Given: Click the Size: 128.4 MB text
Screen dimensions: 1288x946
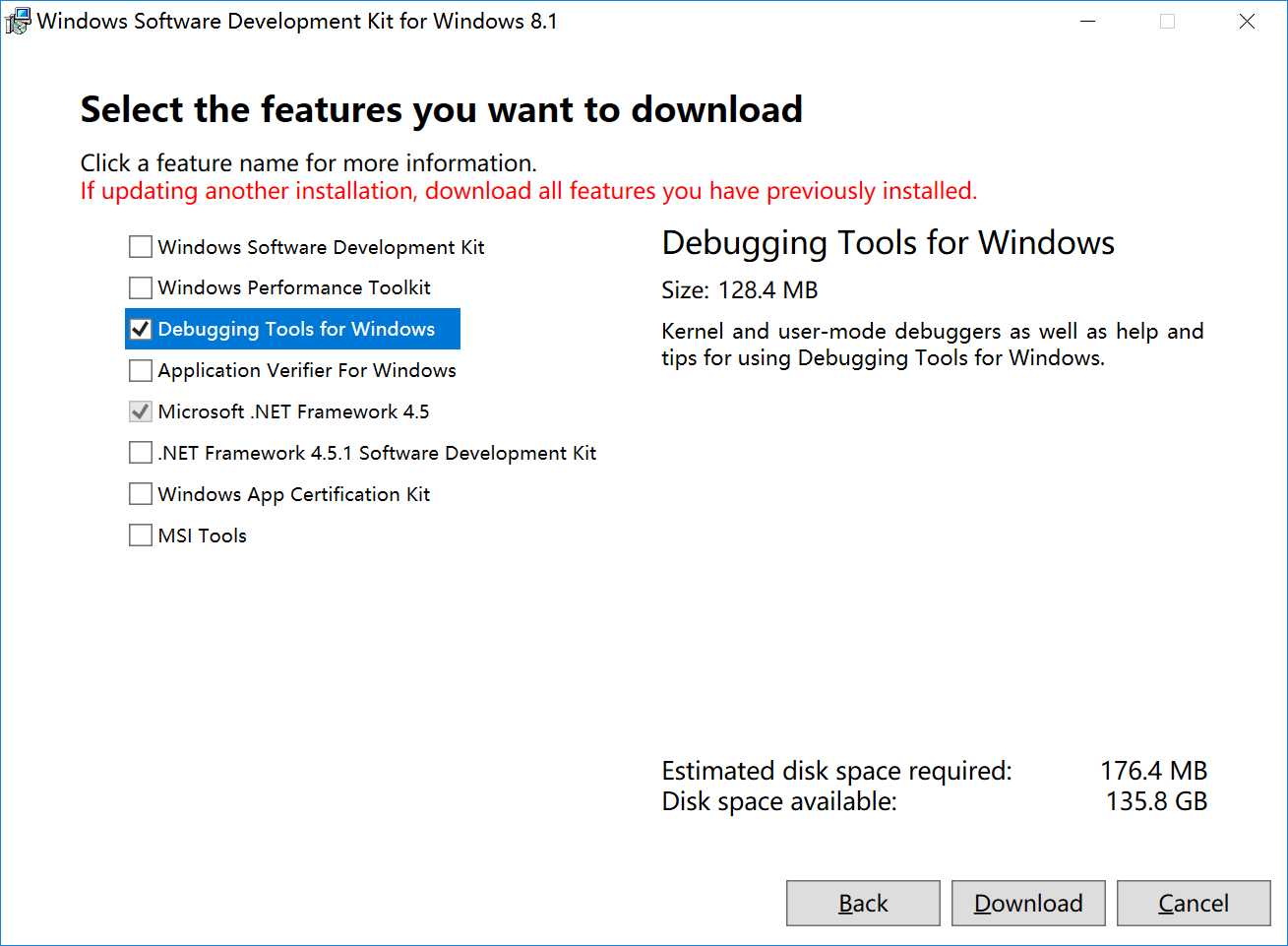Looking at the screenshot, I should pyautogui.click(x=740, y=290).
